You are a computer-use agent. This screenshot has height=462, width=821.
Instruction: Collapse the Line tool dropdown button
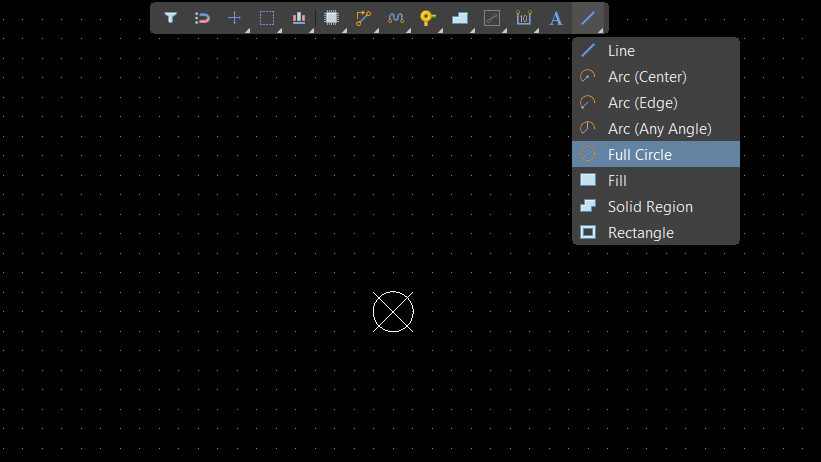click(x=589, y=18)
